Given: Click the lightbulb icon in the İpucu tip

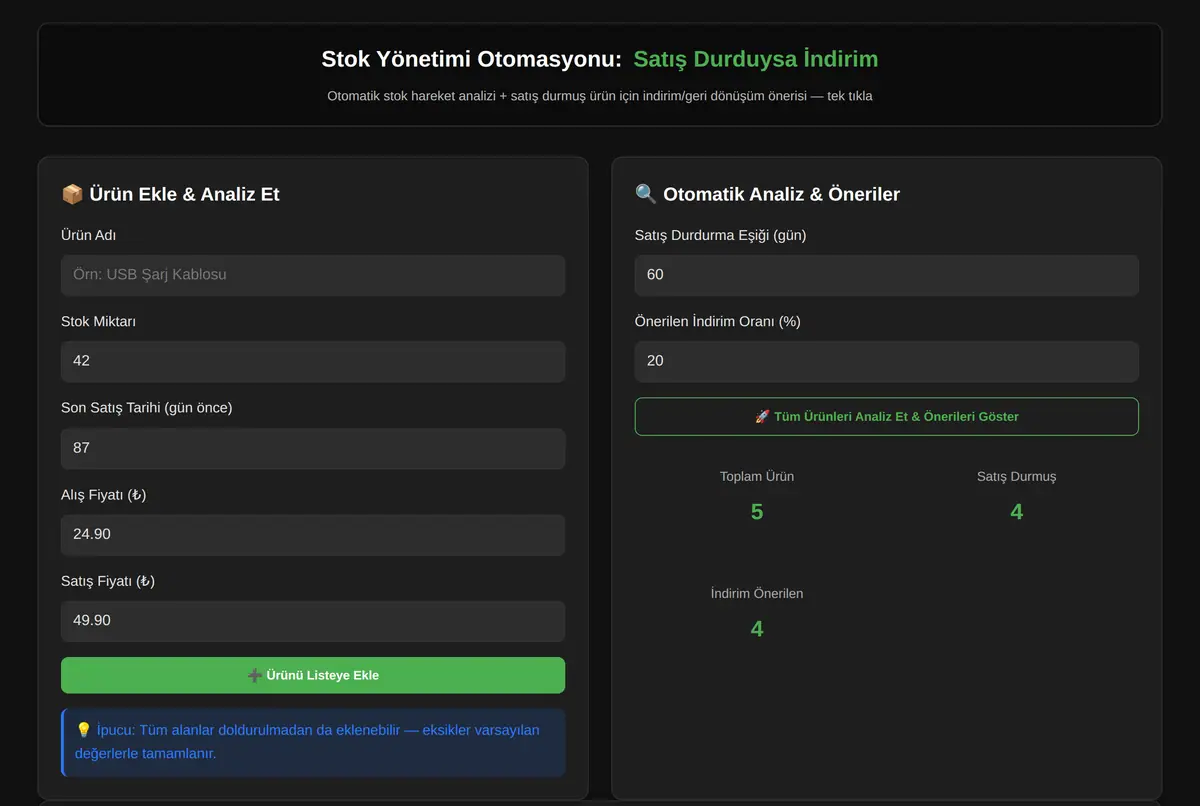Looking at the screenshot, I should pyautogui.click(x=84, y=730).
